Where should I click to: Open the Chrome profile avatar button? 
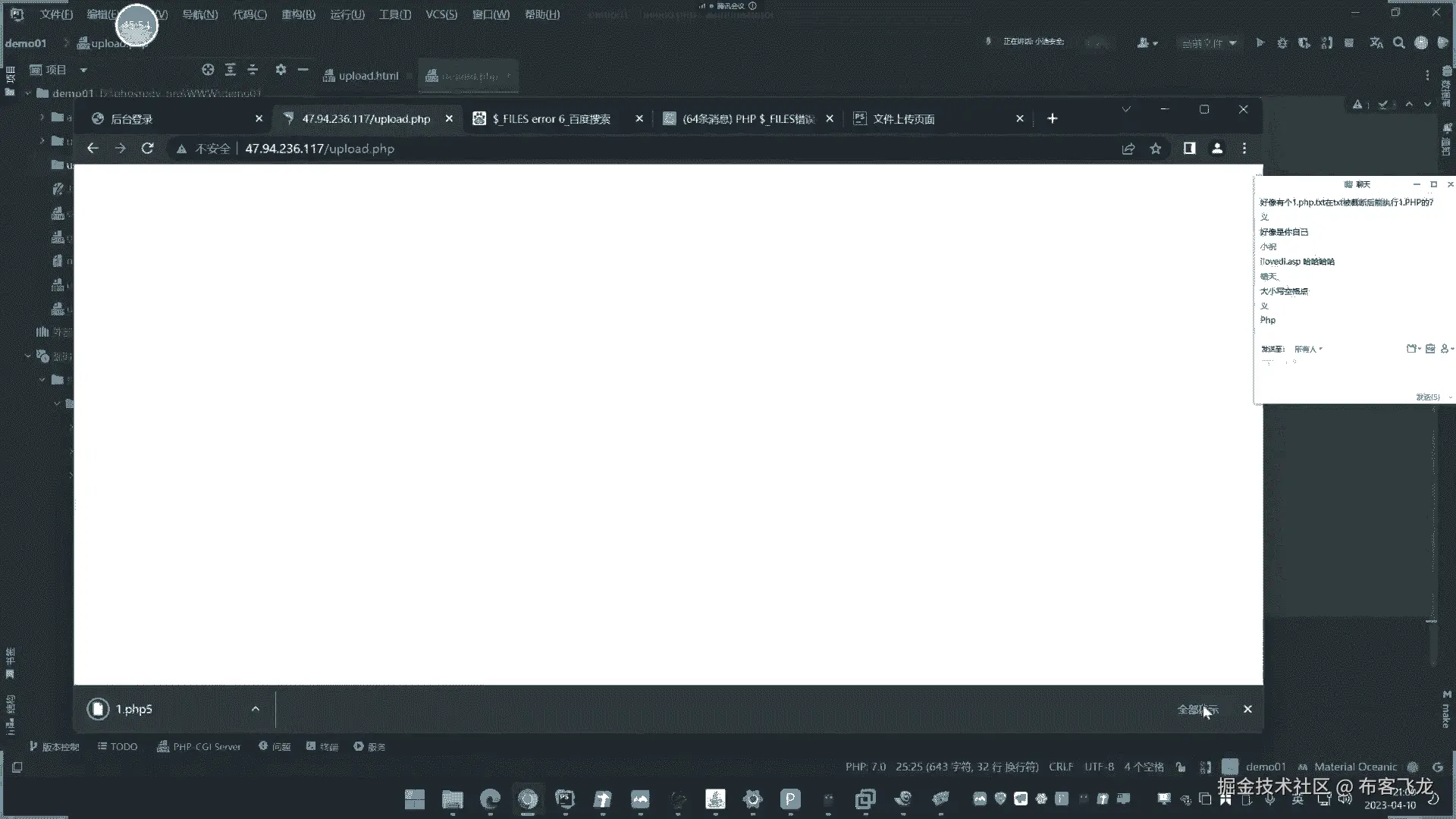pos(1216,149)
